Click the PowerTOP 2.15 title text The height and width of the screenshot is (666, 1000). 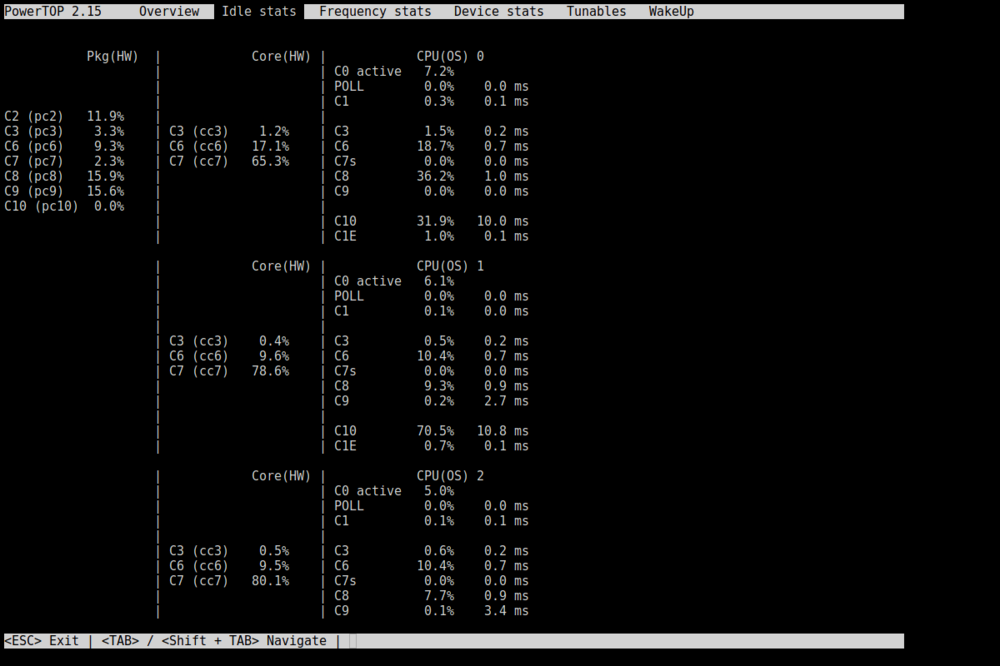[53, 11]
